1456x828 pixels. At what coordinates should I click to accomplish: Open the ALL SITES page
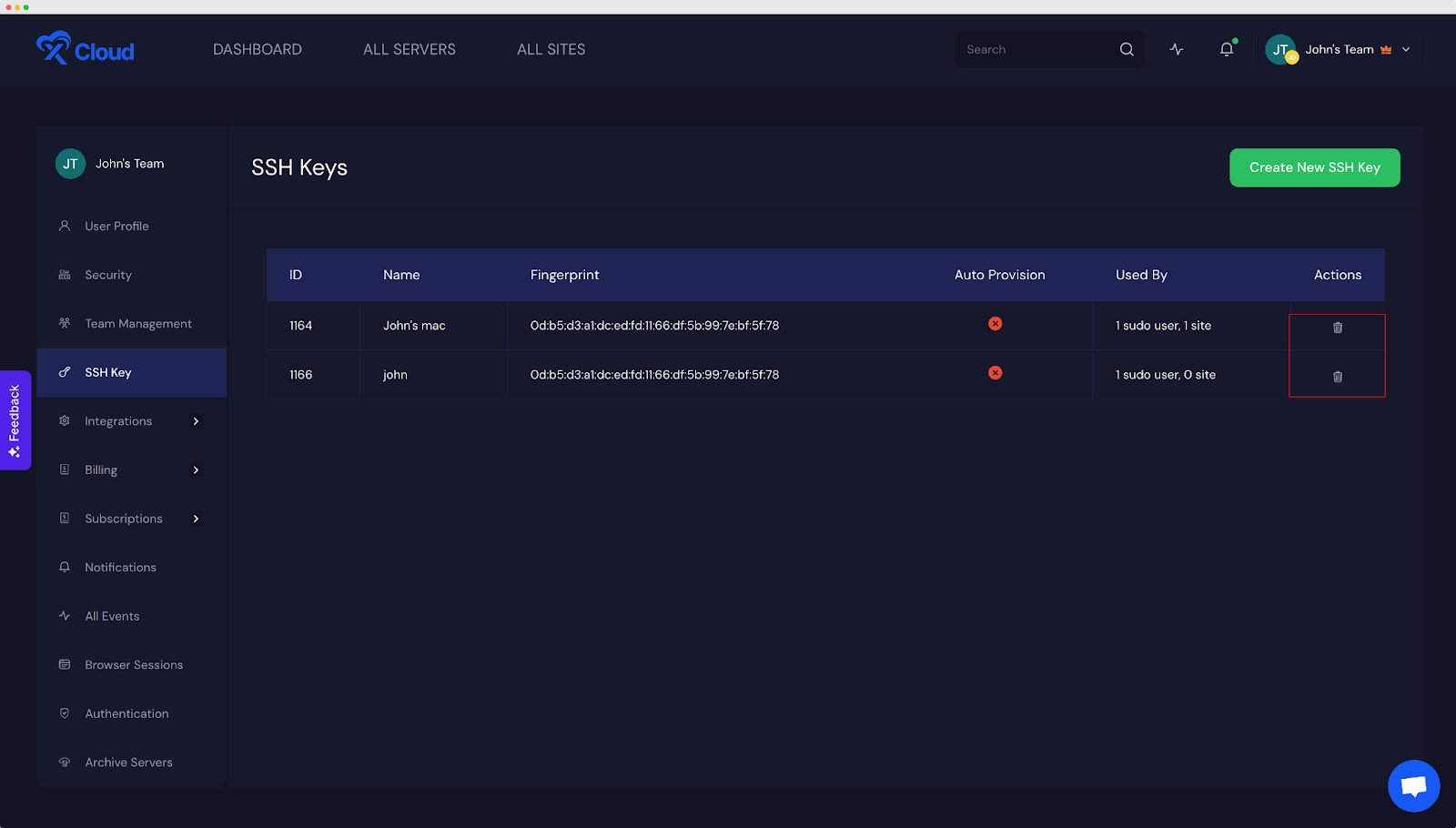551,49
